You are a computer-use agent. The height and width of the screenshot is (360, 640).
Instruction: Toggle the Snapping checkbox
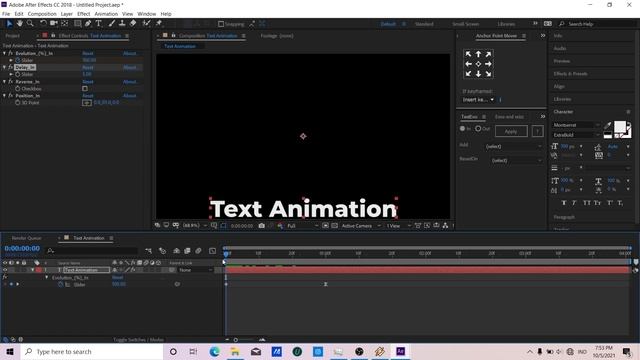(221, 24)
